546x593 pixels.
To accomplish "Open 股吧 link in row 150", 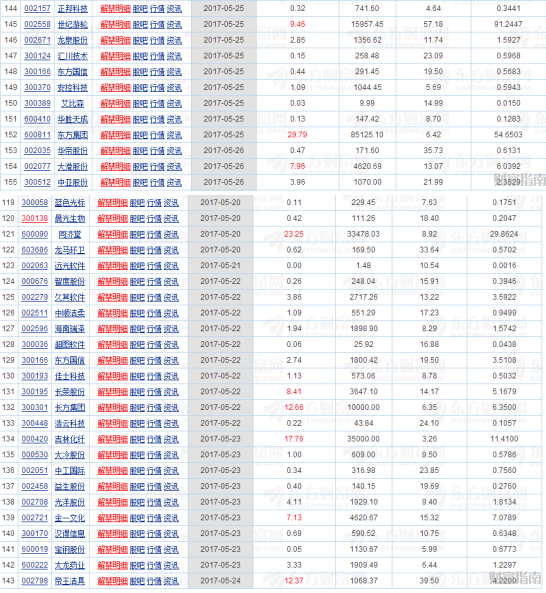I will pyautogui.click(x=140, y=104).
